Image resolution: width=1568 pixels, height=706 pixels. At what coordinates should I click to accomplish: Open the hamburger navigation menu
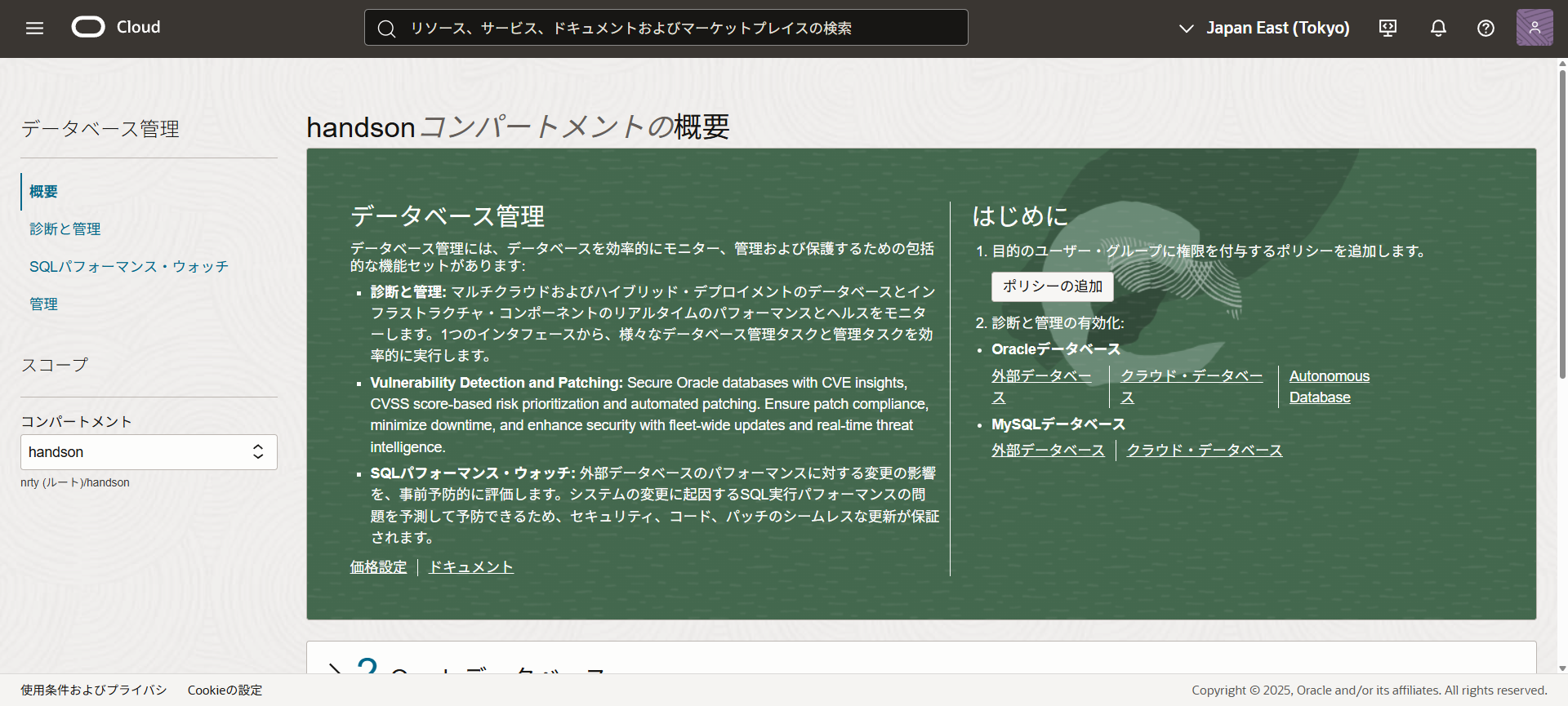[34, 28]
